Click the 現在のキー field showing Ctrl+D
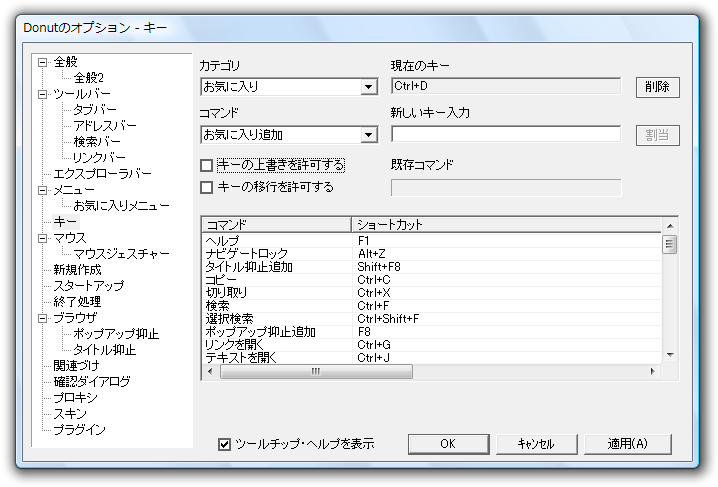718x487 pixels. pos(506,86)
